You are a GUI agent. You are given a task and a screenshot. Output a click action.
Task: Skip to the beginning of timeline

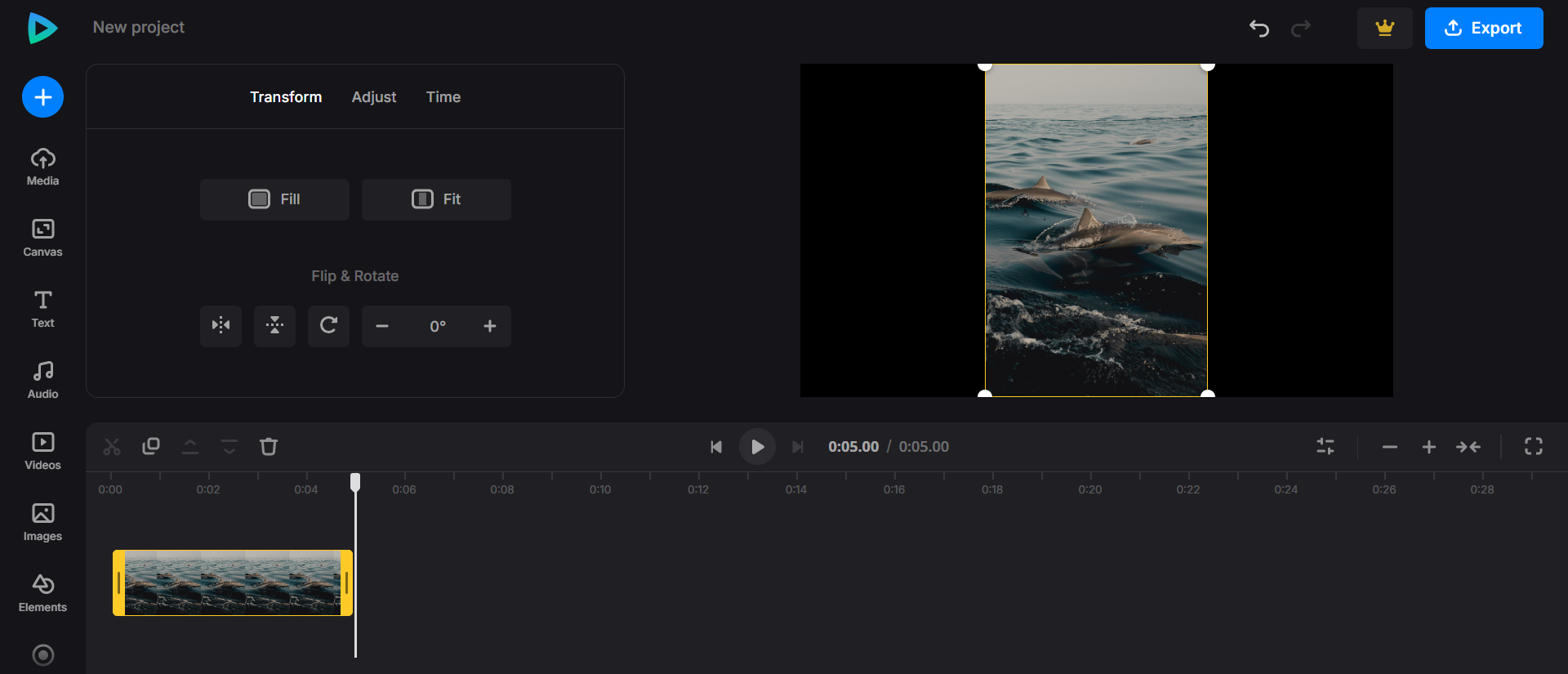716,447
